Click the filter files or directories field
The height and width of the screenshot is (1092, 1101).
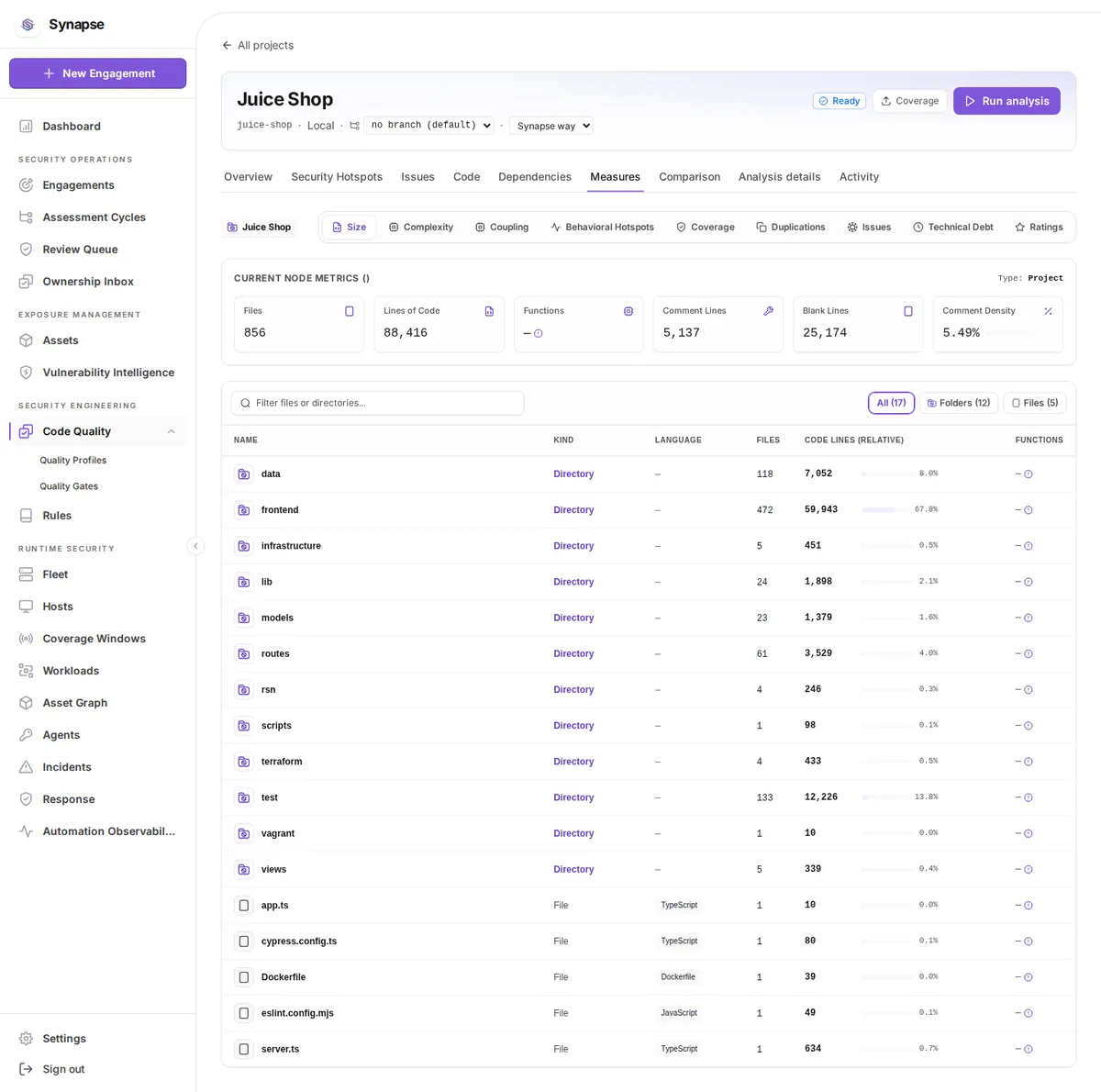click(x=377, y=403)
